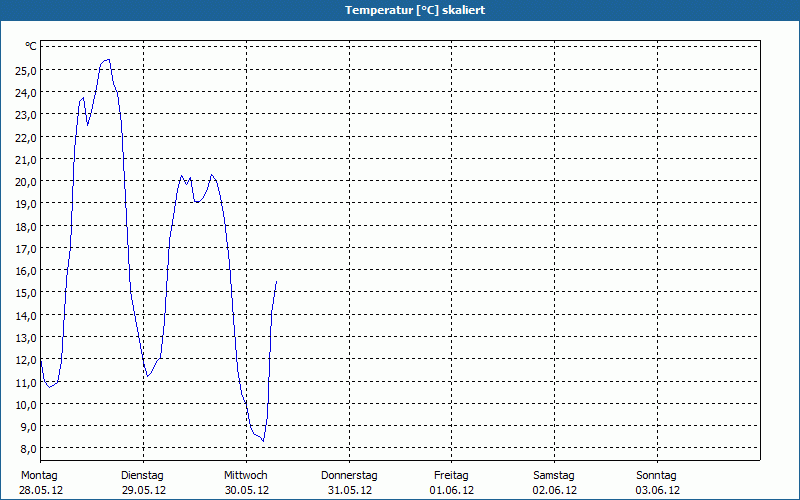
Task: Select the 15,0 axis label
Action: (x=26, y=293)
